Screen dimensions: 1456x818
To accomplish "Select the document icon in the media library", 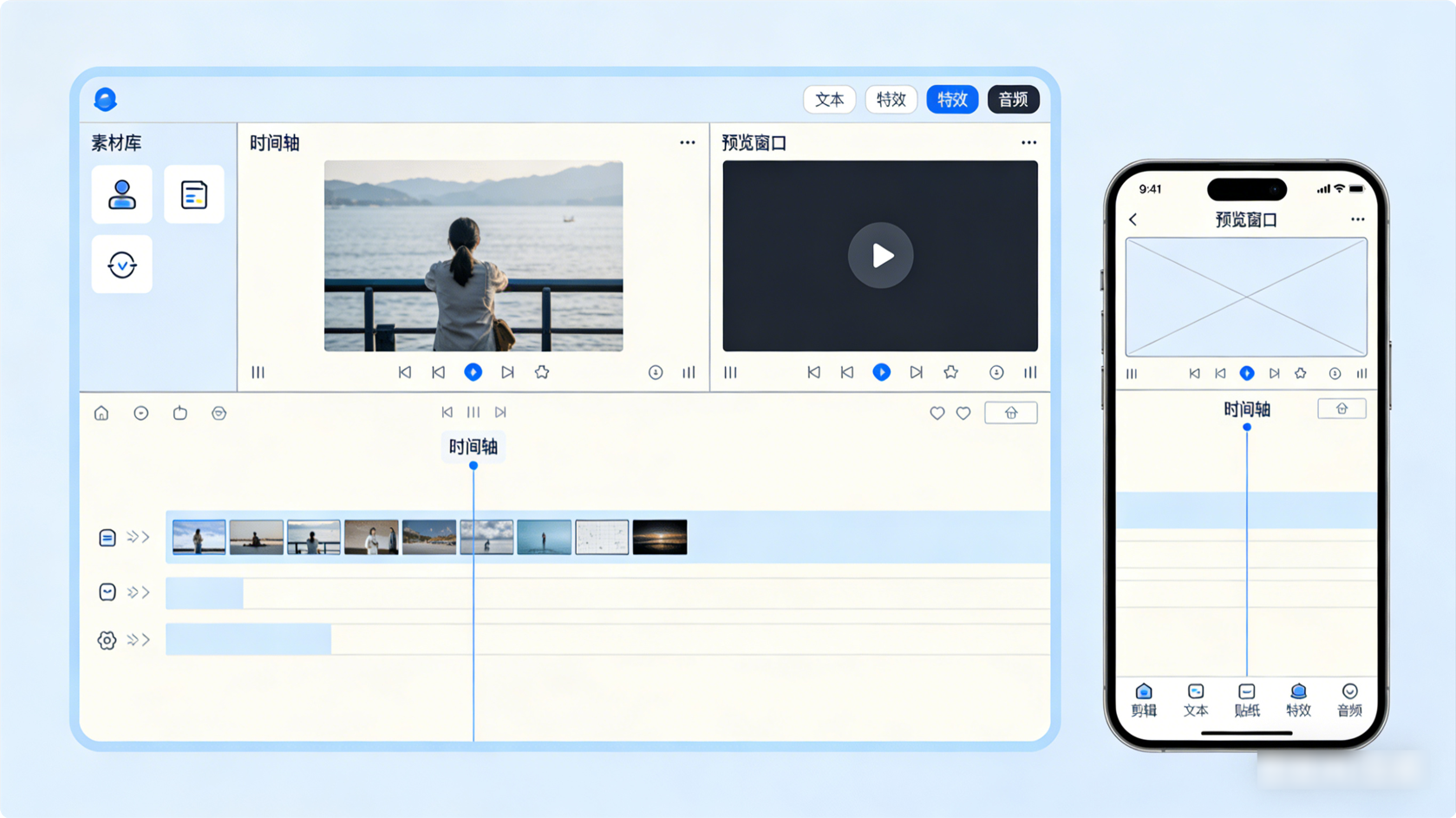I will [193, 194].
